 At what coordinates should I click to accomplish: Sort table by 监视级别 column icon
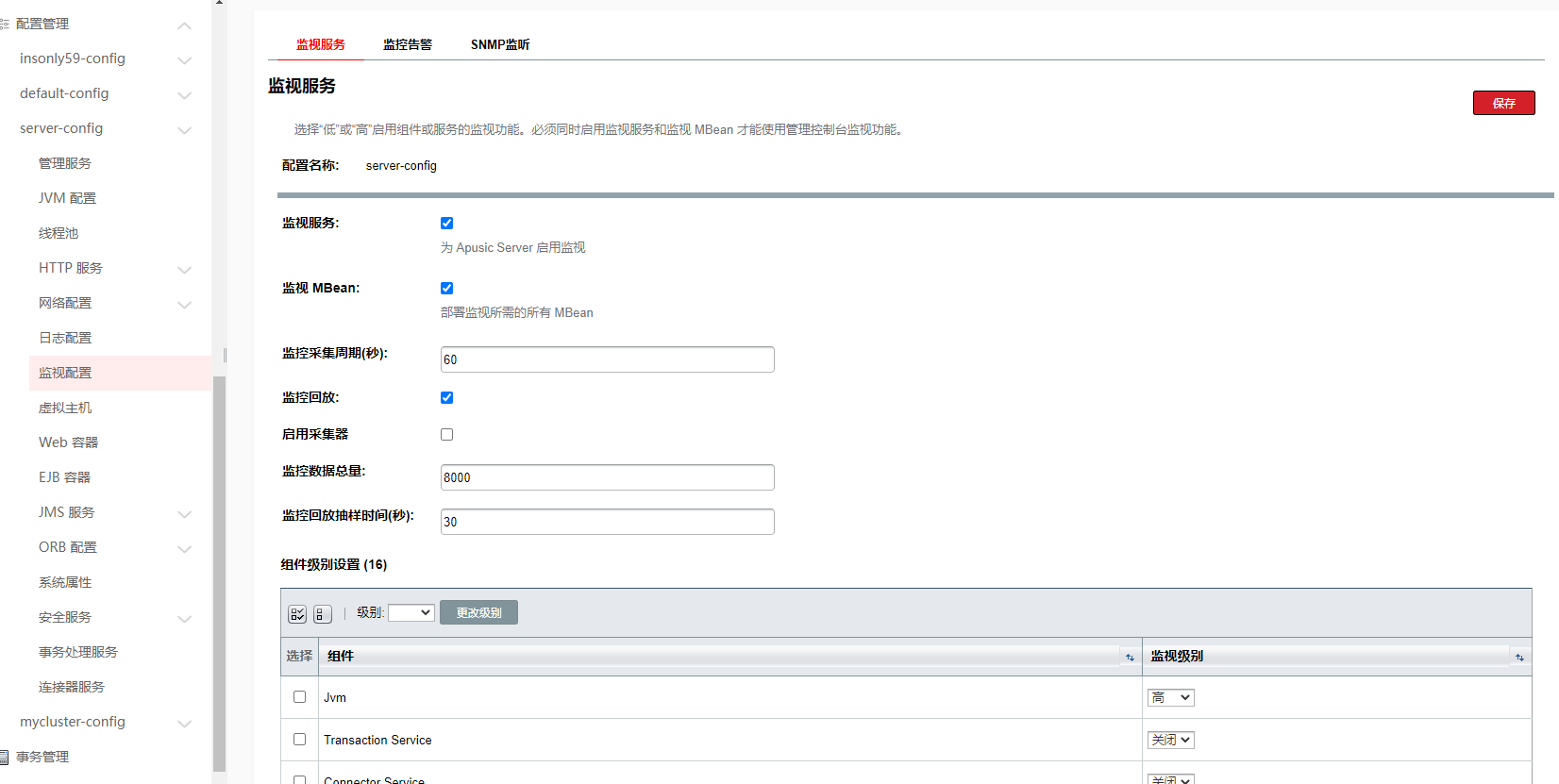(1519, 658)
